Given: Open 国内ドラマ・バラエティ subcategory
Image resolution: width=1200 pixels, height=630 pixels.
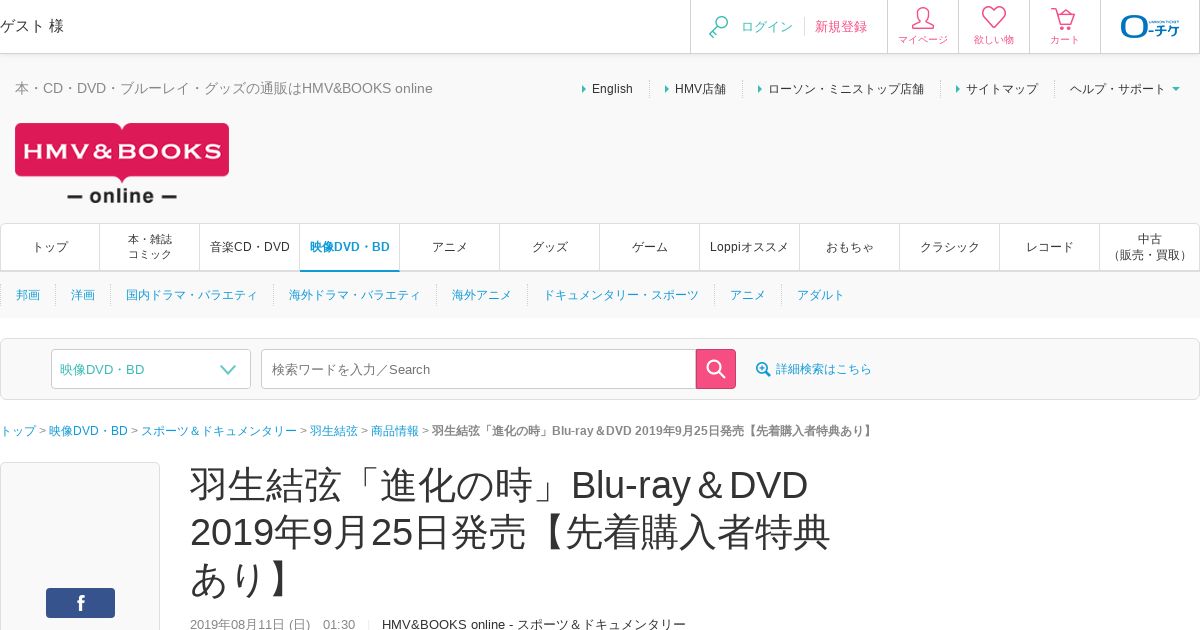Looking at the screenshot, I should coord(192,295).
